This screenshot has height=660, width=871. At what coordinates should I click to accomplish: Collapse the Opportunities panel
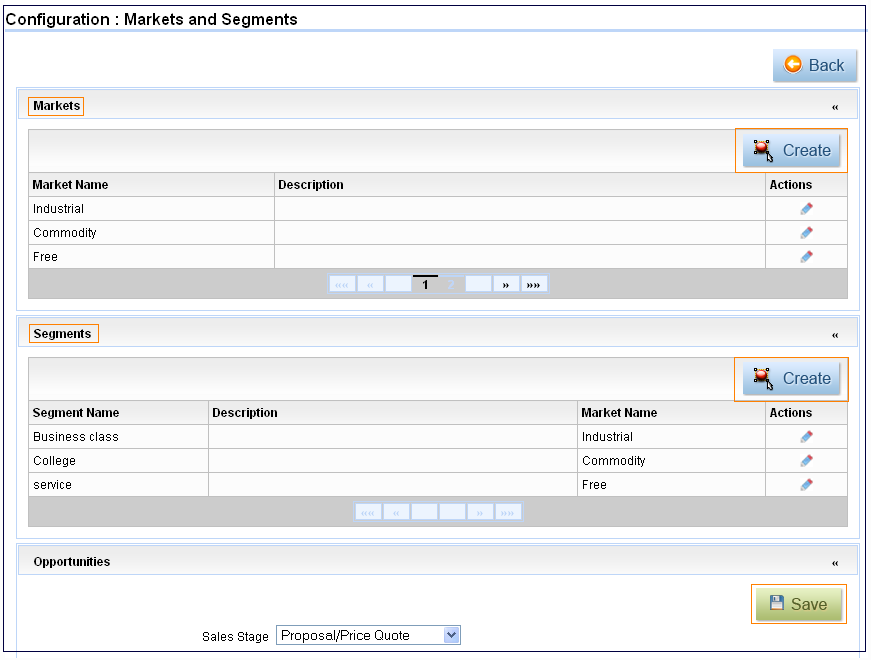coord(835,563)
